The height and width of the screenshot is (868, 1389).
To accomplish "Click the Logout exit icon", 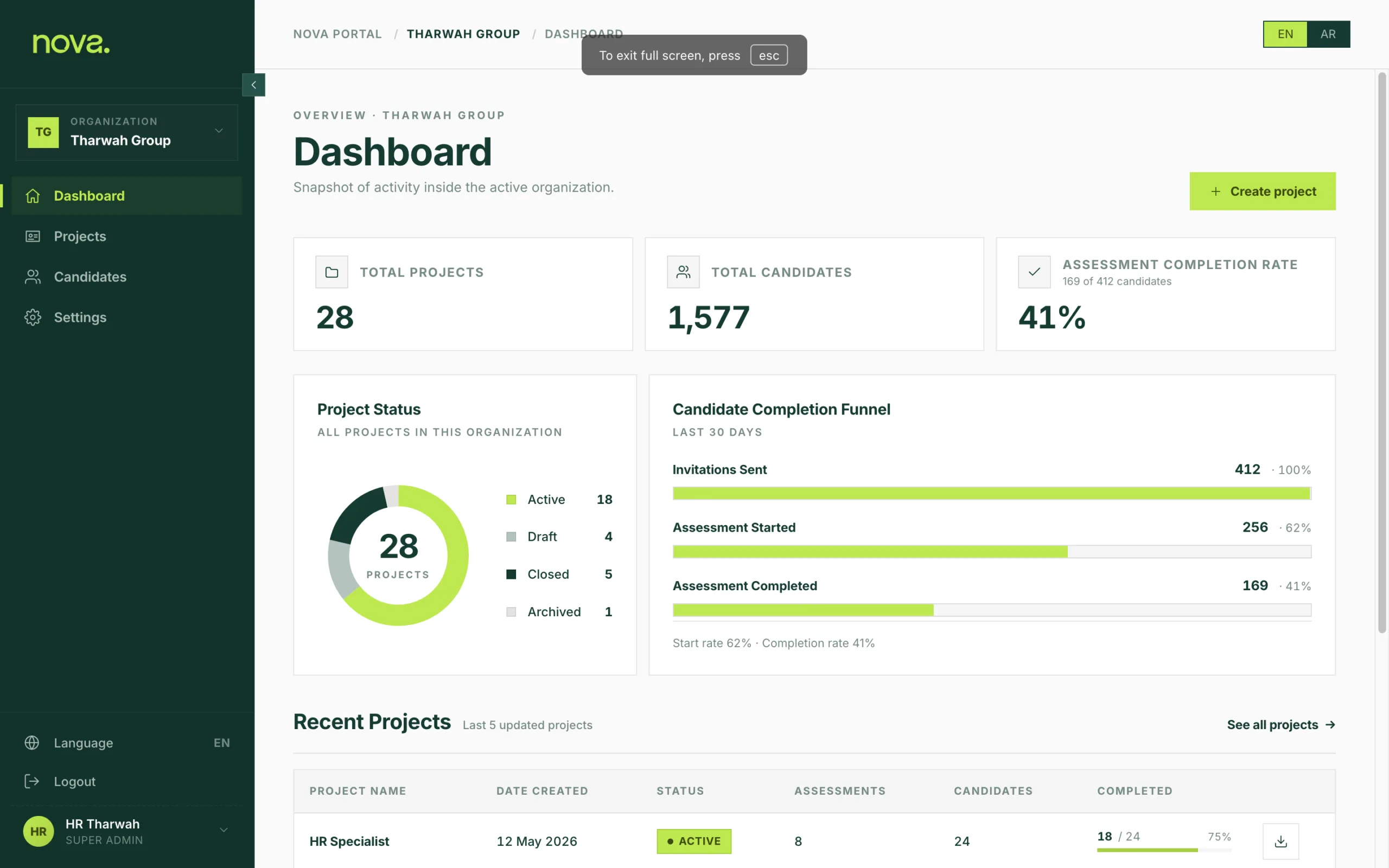I will click(x=32, y=781).
